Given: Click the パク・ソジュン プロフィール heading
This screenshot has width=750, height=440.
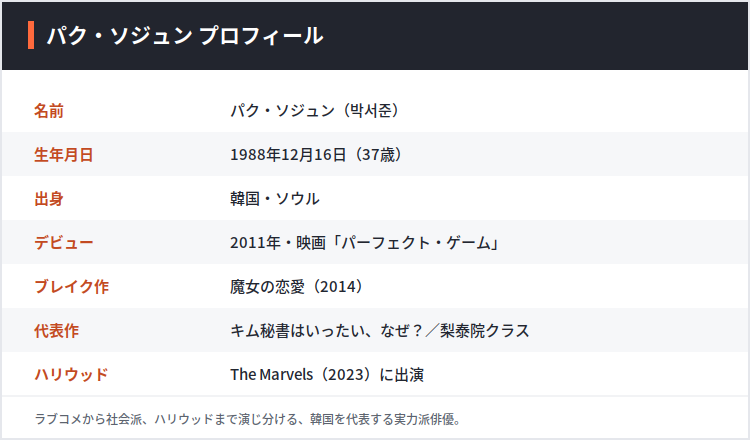Looking at the screenshot, I should click(185, 35).
